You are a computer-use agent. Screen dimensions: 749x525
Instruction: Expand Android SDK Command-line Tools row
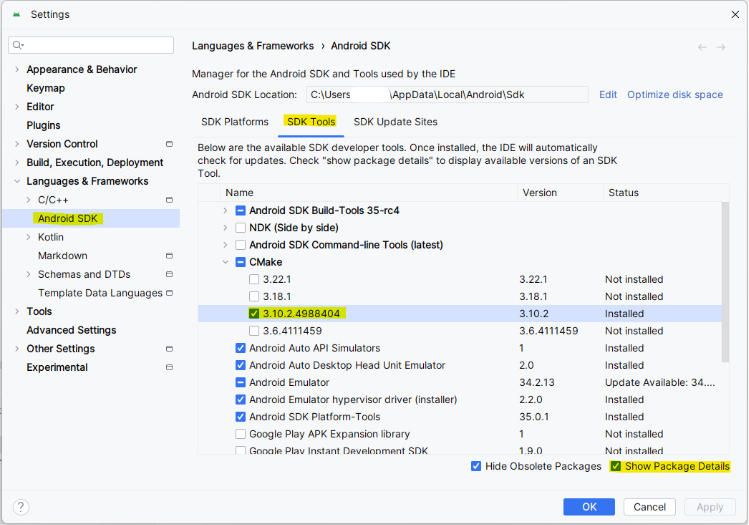click(225, 245)
